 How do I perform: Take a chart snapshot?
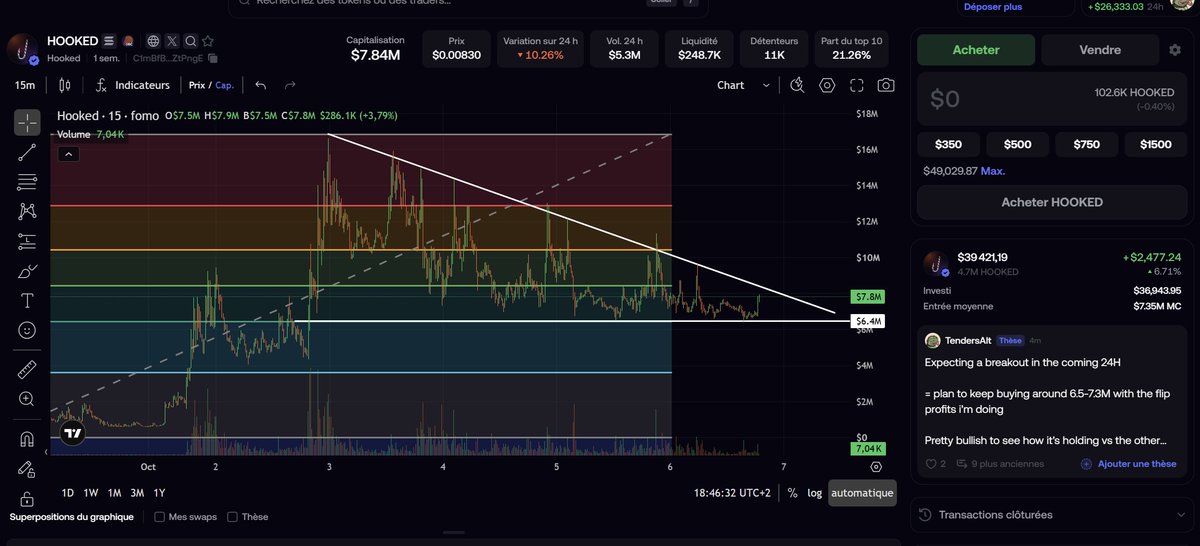point(887,85)
